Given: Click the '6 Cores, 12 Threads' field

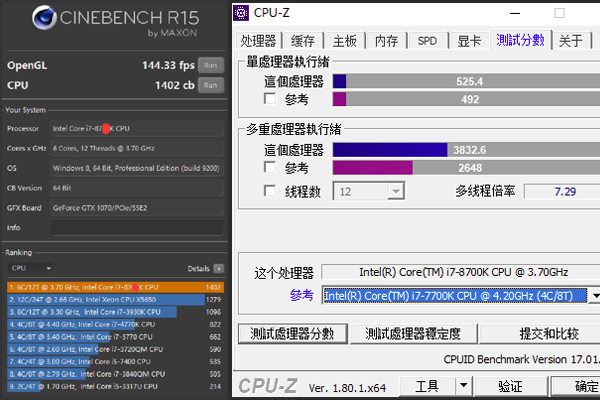Looking at the screenshot, I should click(137, 148).
